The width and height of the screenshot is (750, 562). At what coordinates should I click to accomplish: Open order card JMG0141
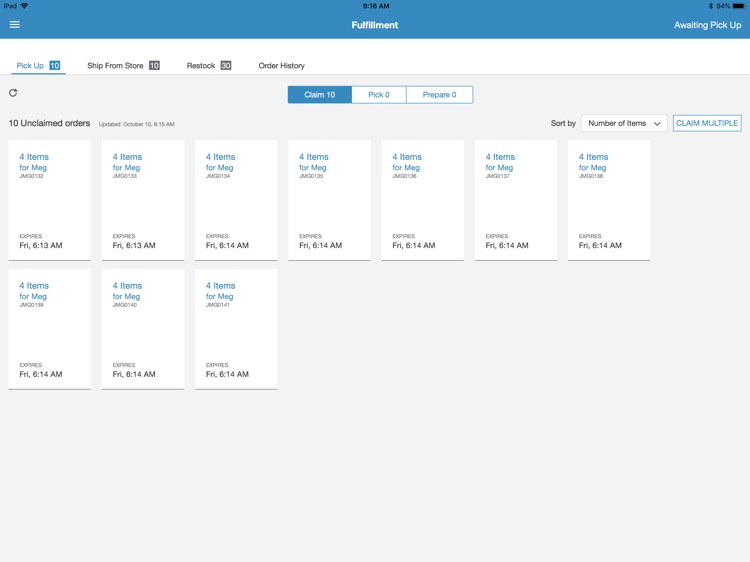(236, 329)
